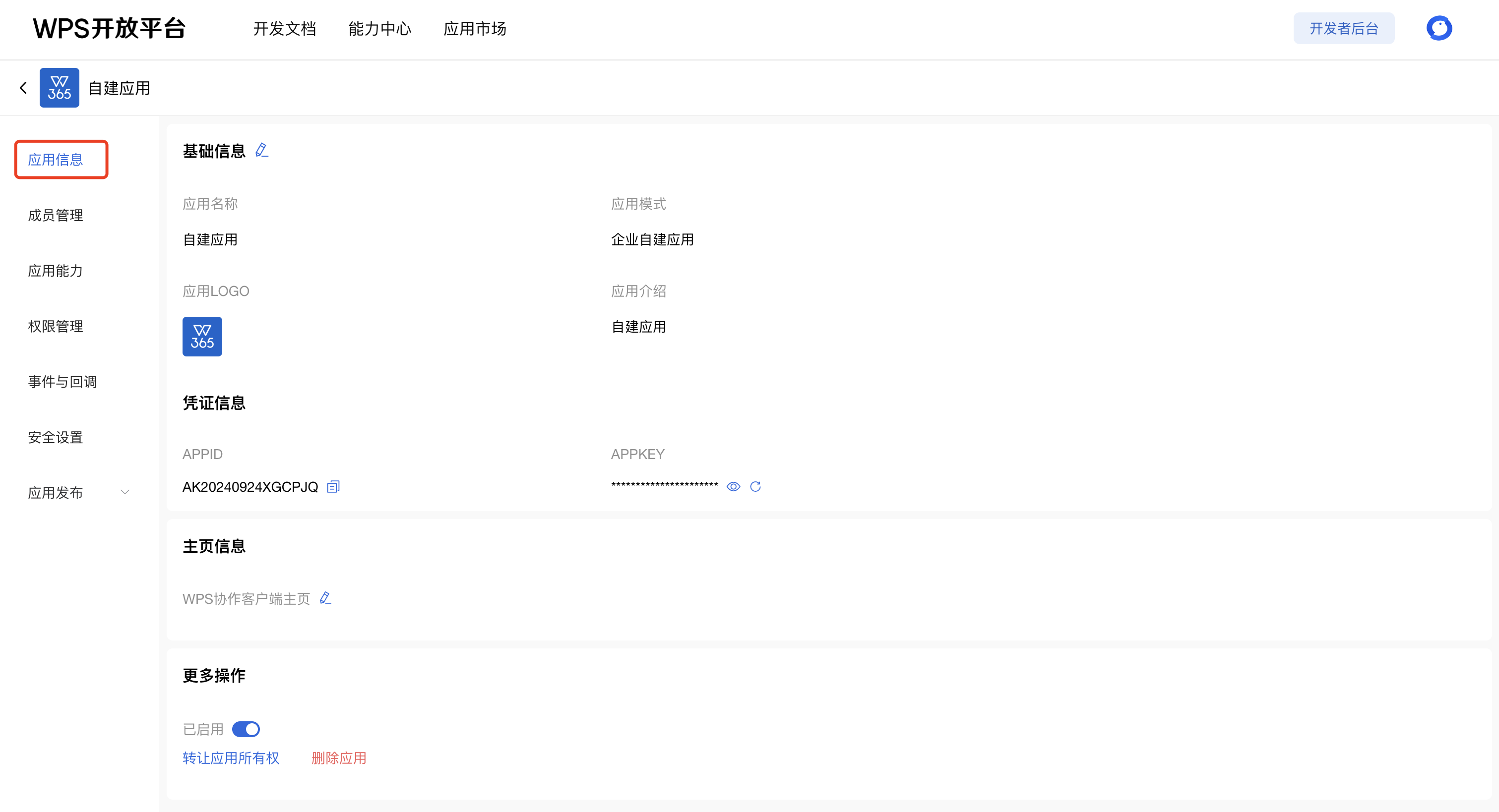Screen dimensions: 1499x812
Task: Reveal the APPKEY with the eye icon
Action: [x=733, y=487]
